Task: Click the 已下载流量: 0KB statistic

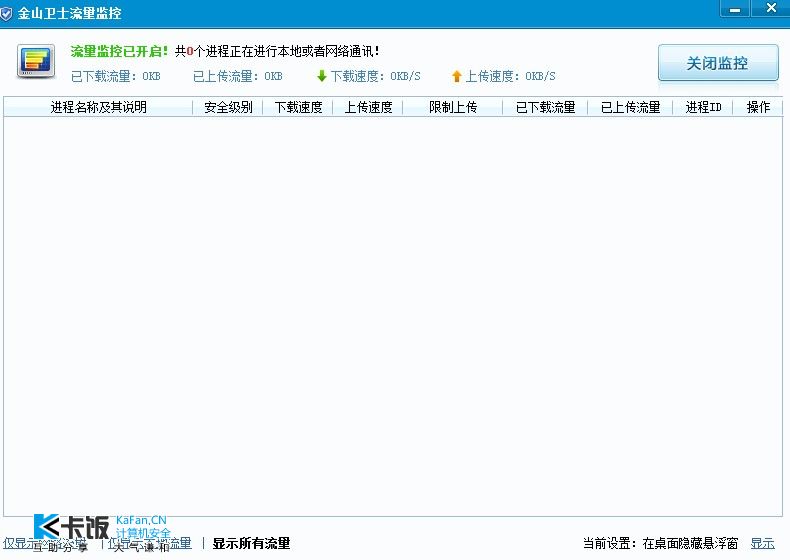Action: [115, 76]
